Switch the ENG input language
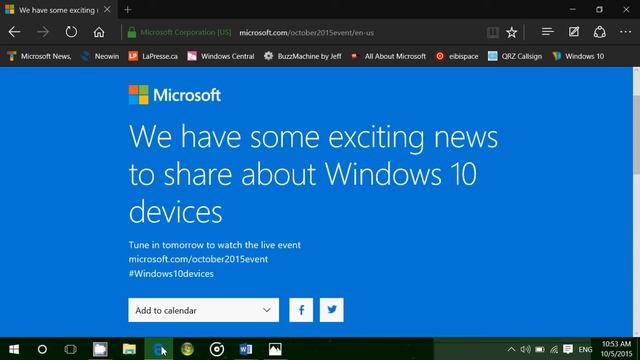The image size is (640, 360). 585,350
